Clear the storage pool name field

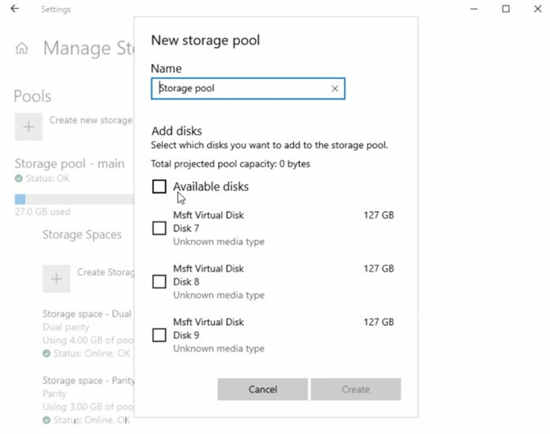335,89
